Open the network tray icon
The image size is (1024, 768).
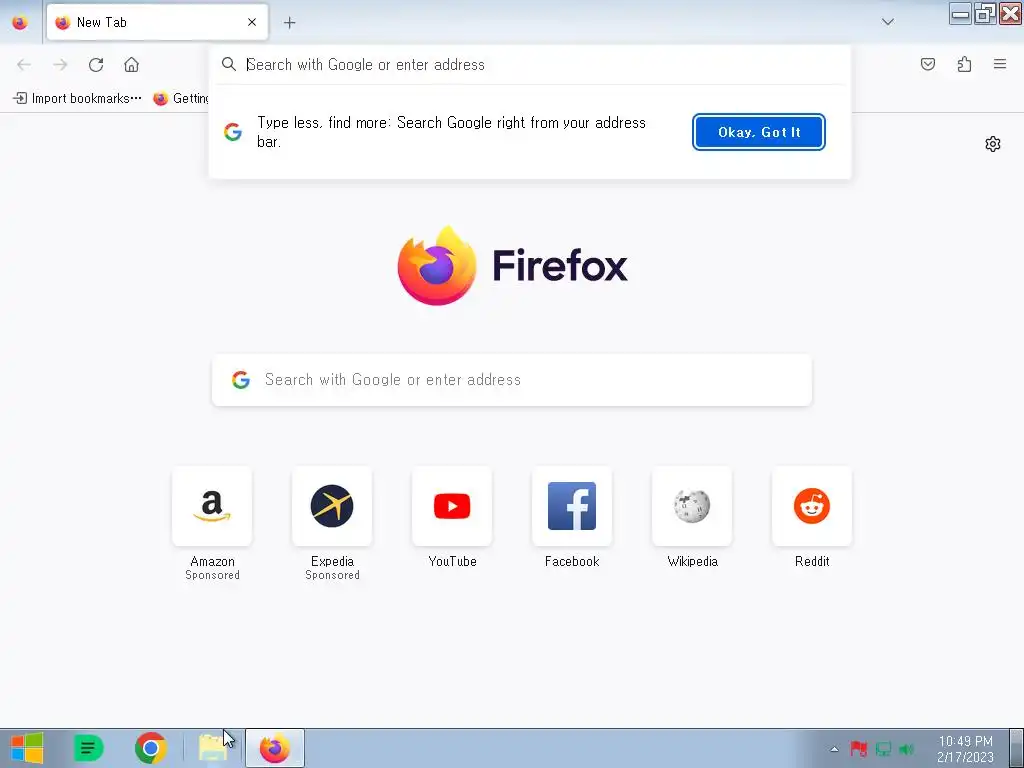883,748
